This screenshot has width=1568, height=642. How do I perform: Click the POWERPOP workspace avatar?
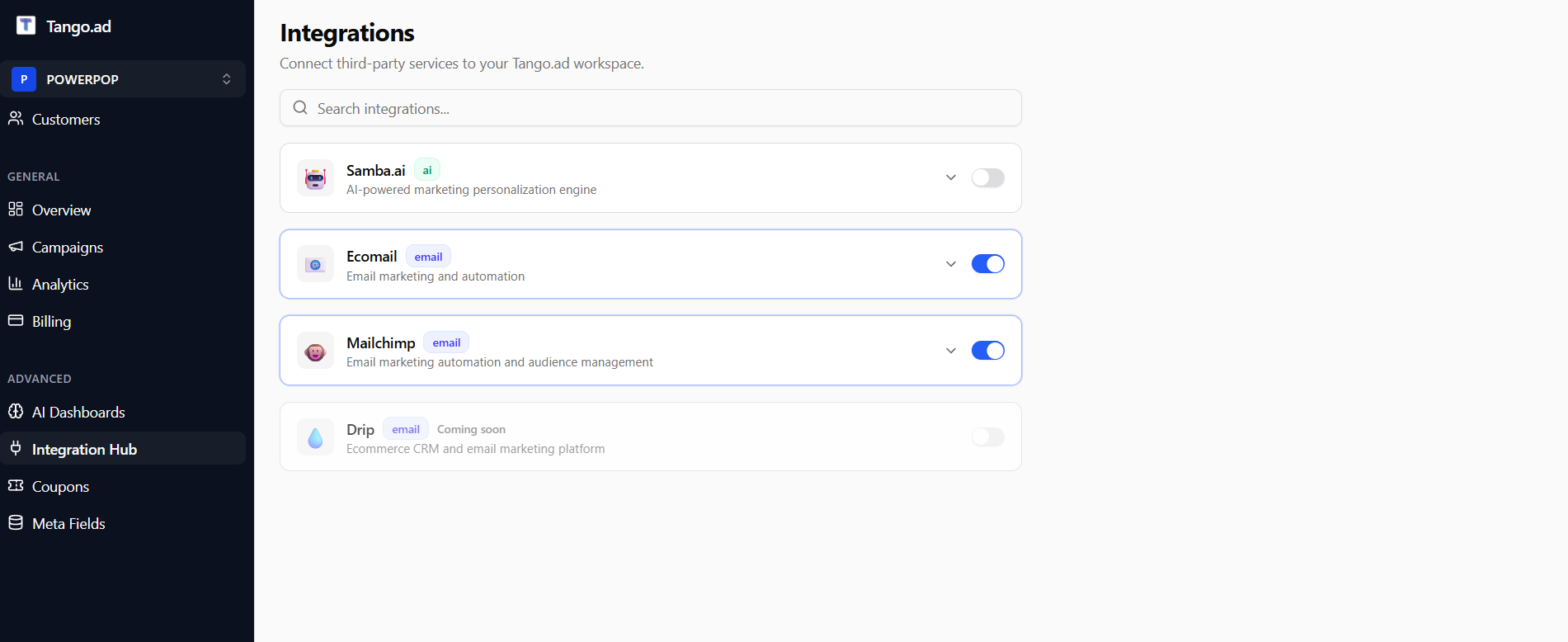point(24,79)
